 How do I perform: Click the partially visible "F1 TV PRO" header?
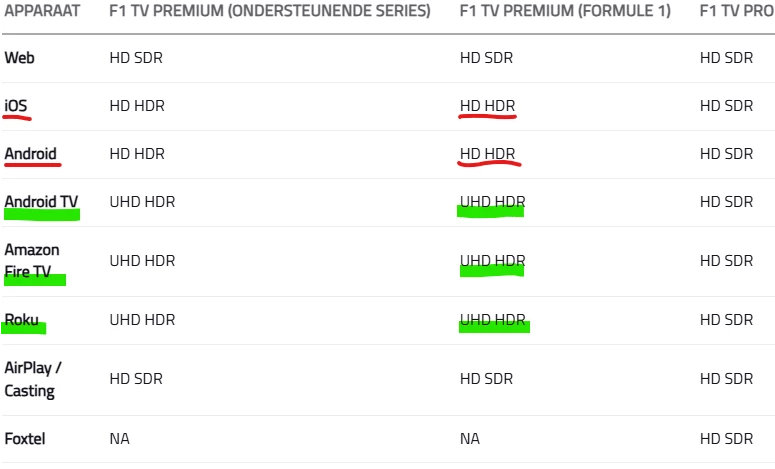point(737,12)
